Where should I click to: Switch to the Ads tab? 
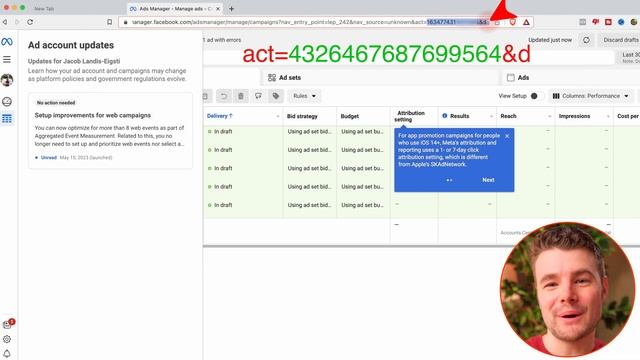click(x=571, y=78)
